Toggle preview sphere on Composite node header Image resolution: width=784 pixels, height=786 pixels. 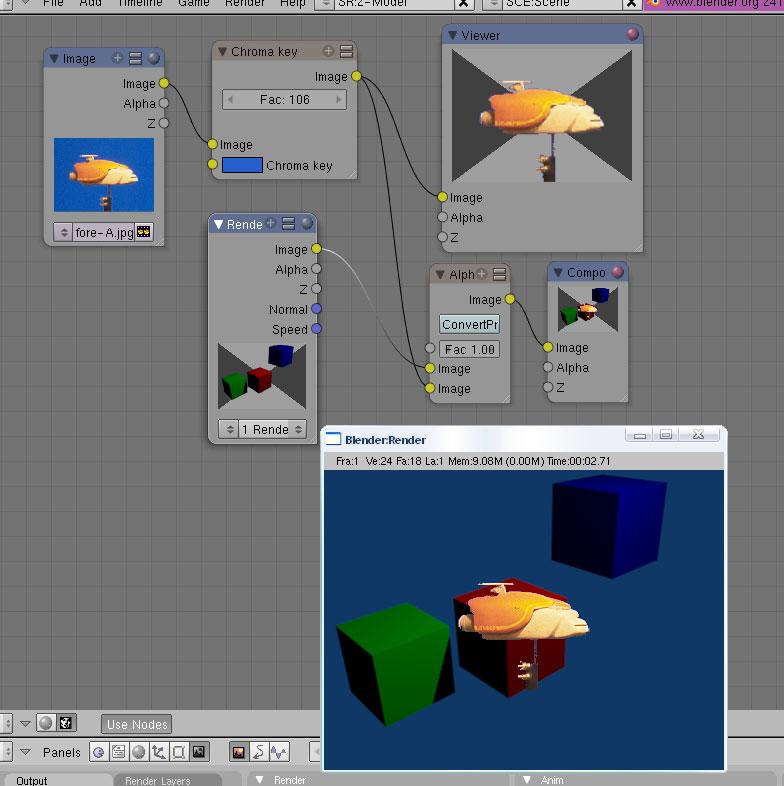(618, 272)
